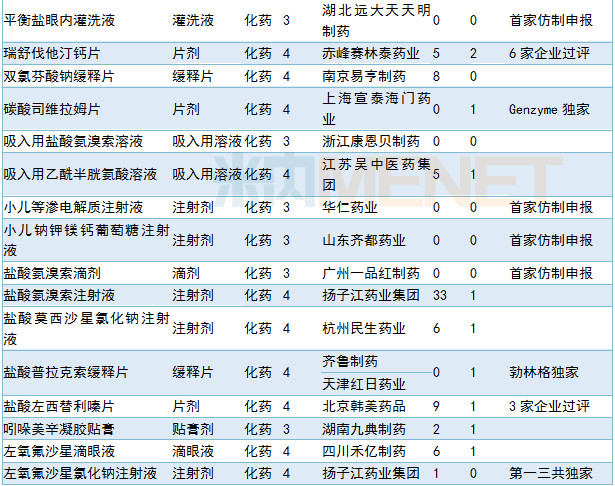Viewport: 615px width, 486px height.
Task: Select drug name 盐酸莫西沙星氯化钠注射液
Action: pos(87,328)
